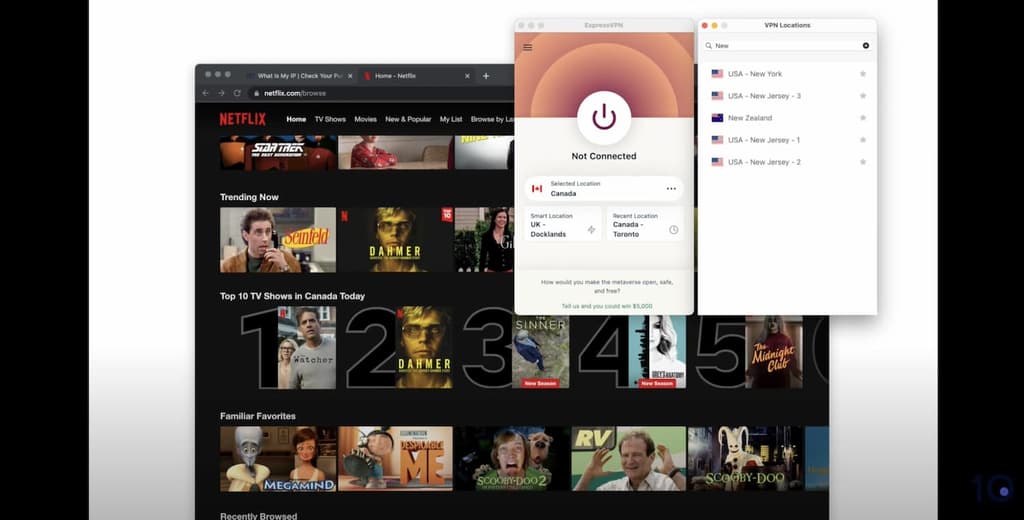Click the New Zealand flag icon

pyautogui.click(x=717, y=118)
